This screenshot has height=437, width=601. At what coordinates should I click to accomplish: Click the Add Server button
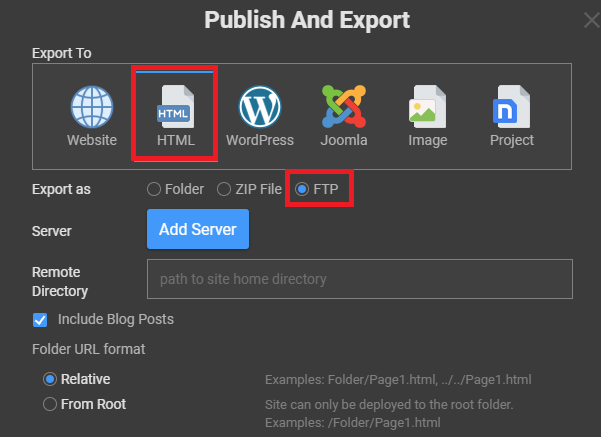[198, 229]
